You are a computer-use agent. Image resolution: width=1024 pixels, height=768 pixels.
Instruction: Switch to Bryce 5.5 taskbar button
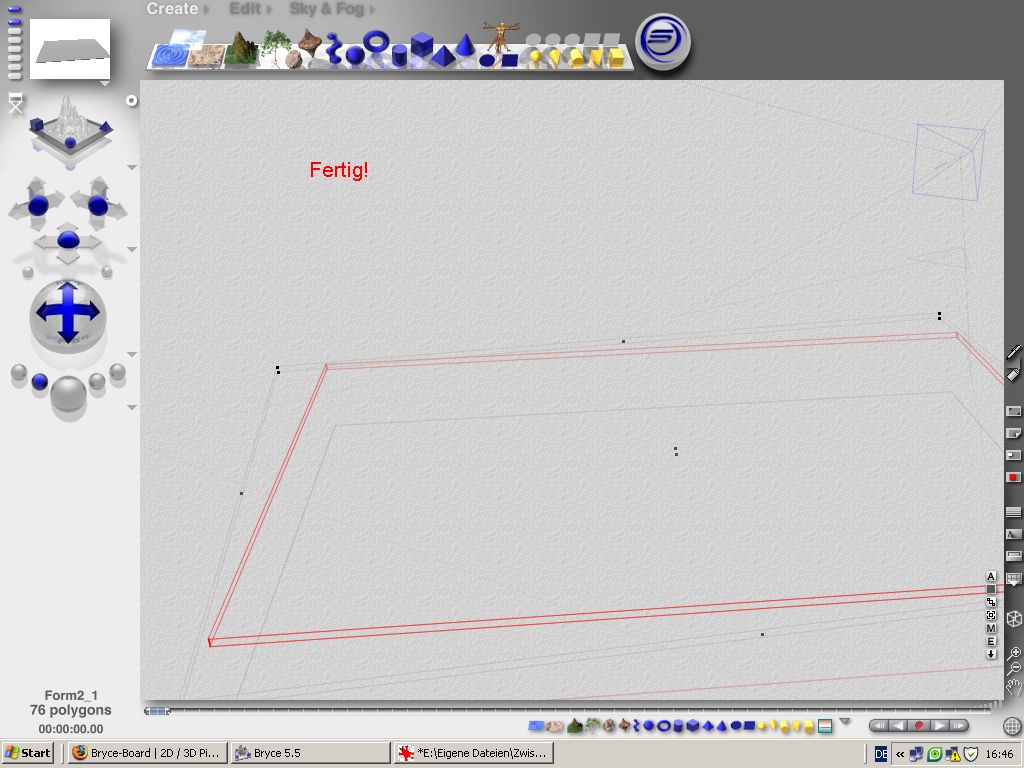[x=310, y=753]
